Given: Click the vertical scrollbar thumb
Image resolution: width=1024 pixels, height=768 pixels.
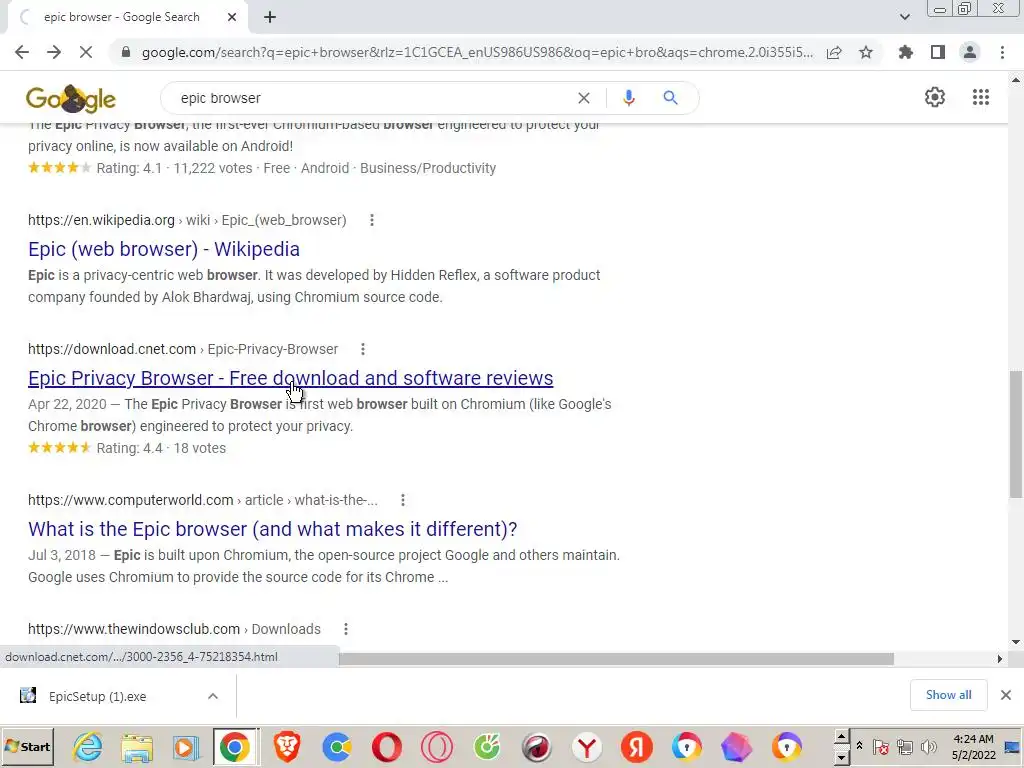Looking at the screenshot, I should tap(1016, 434).
